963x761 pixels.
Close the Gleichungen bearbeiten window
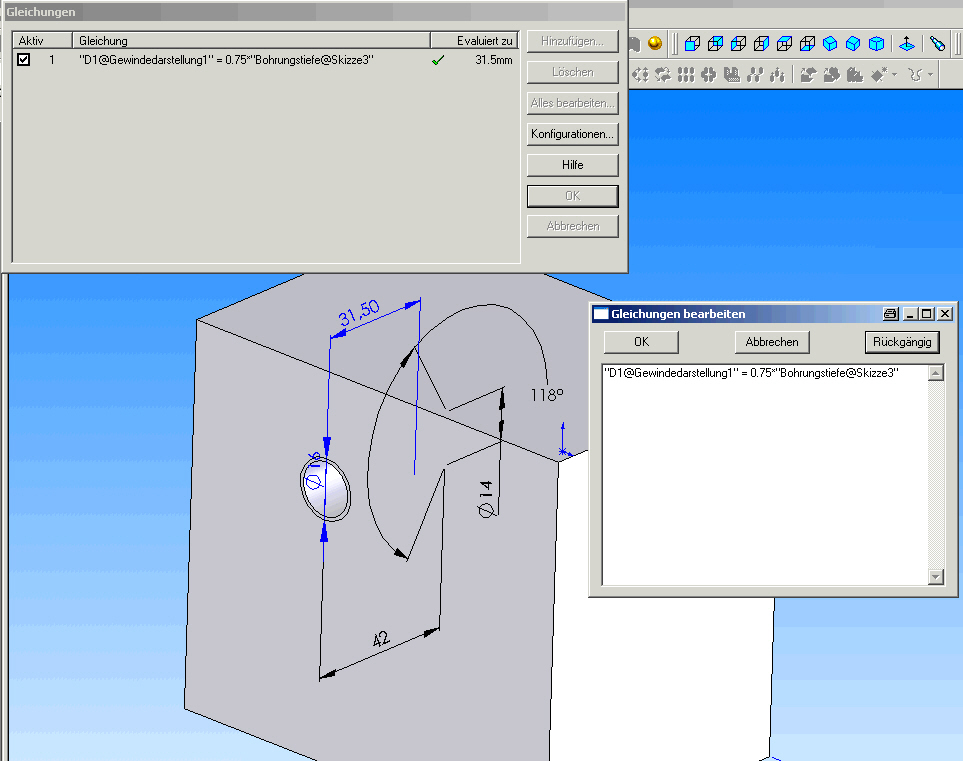tap(945, 314)
